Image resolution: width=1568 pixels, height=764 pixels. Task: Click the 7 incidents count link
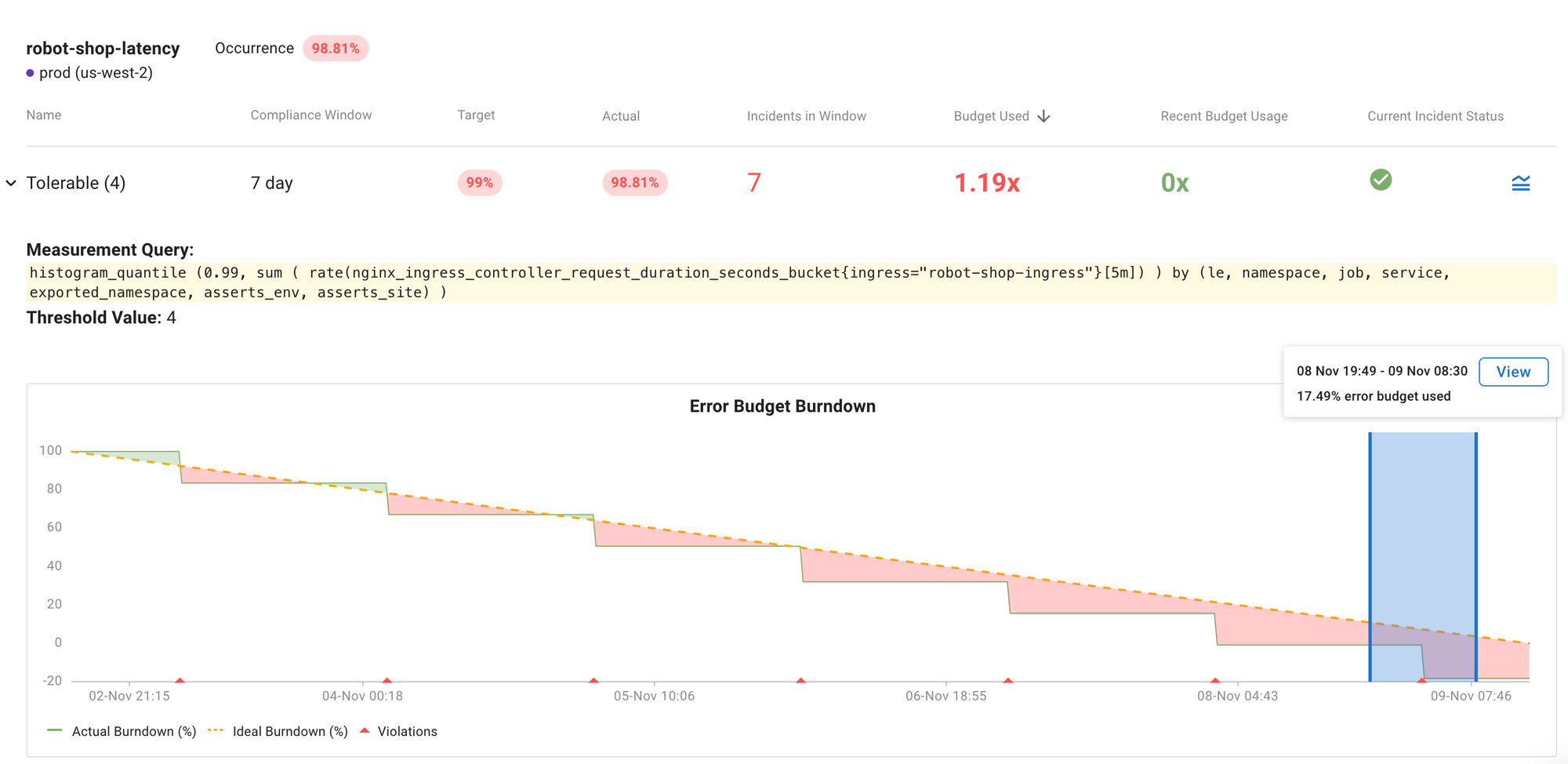click(x=754, y=183)
